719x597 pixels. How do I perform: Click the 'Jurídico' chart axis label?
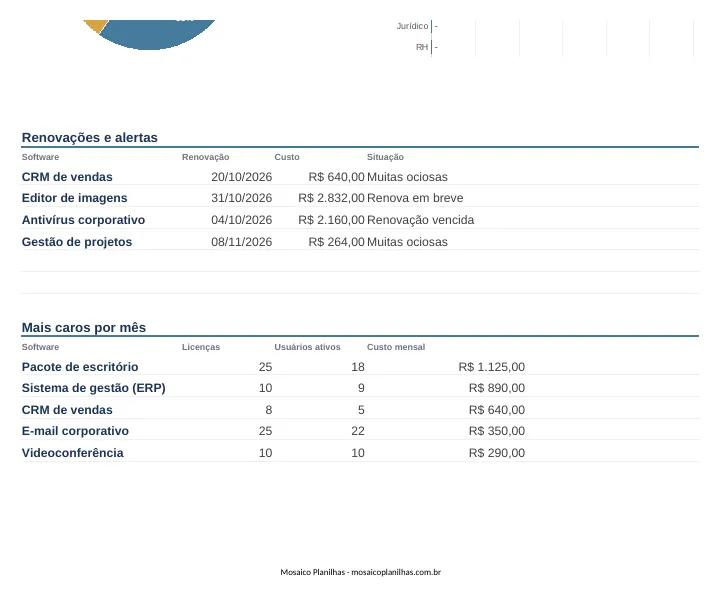[x=412, y=26]
